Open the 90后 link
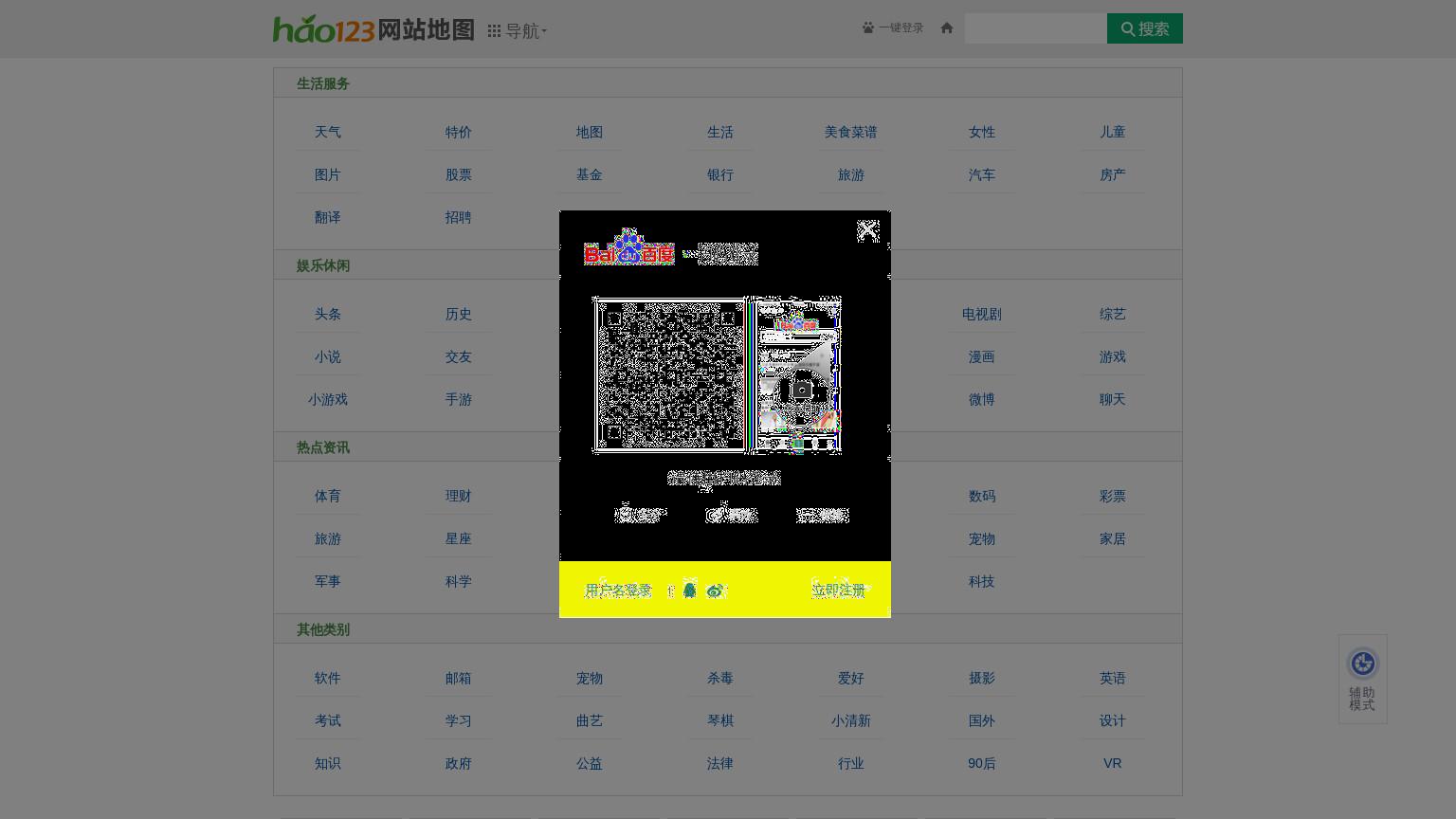 (x=982, y=764)
